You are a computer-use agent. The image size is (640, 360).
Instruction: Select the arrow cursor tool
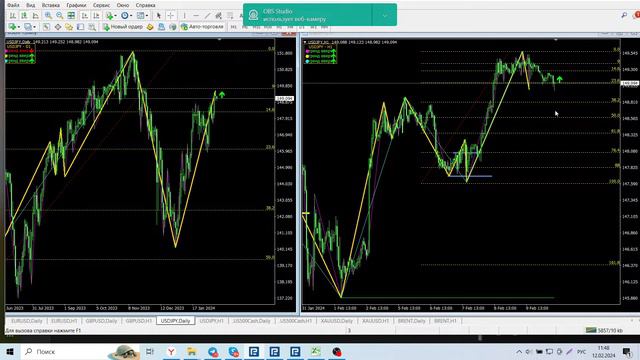point(159,16)
